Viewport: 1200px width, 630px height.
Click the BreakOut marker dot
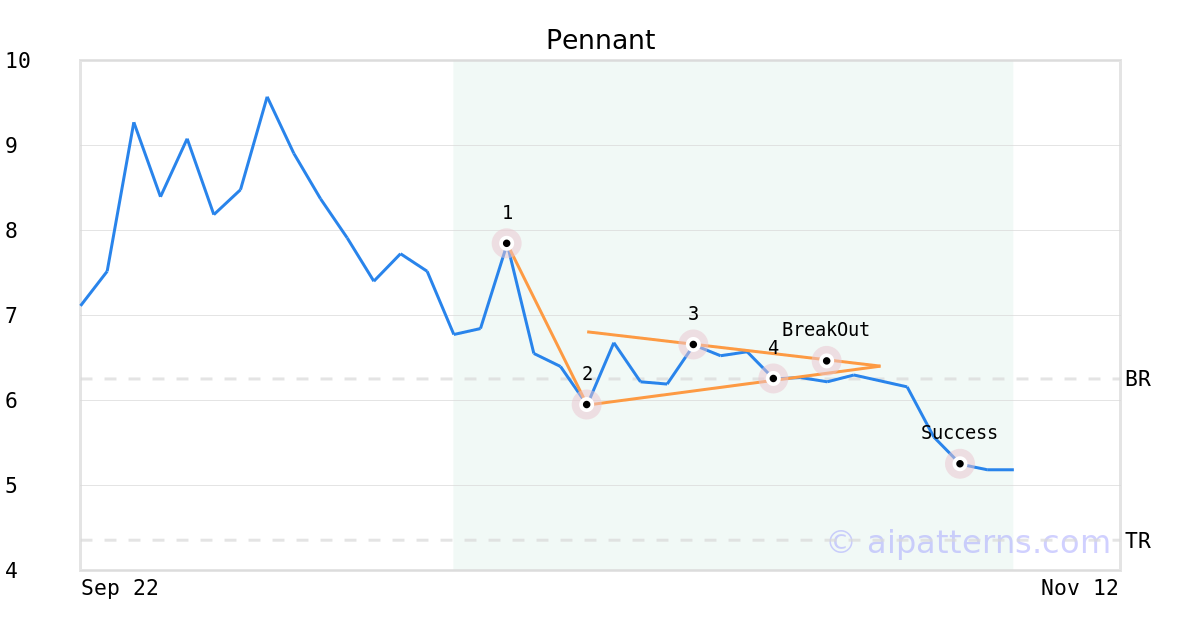tap(826, 360)
